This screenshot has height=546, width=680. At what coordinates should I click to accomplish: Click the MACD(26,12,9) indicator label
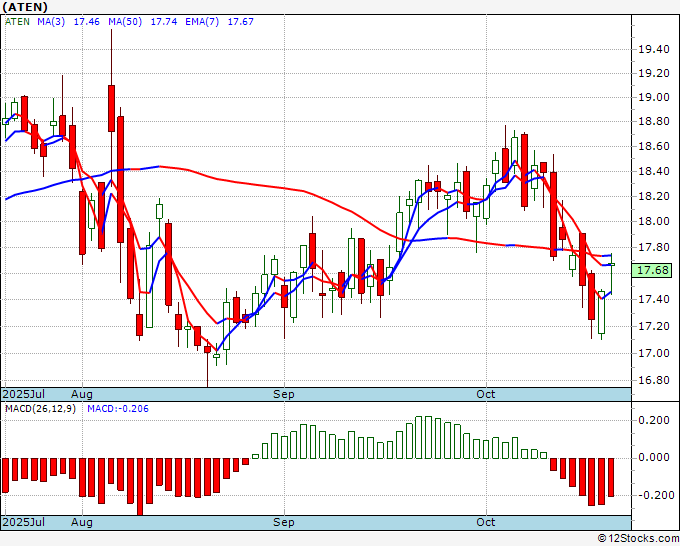pyautogui.click(x=40, y=409)
